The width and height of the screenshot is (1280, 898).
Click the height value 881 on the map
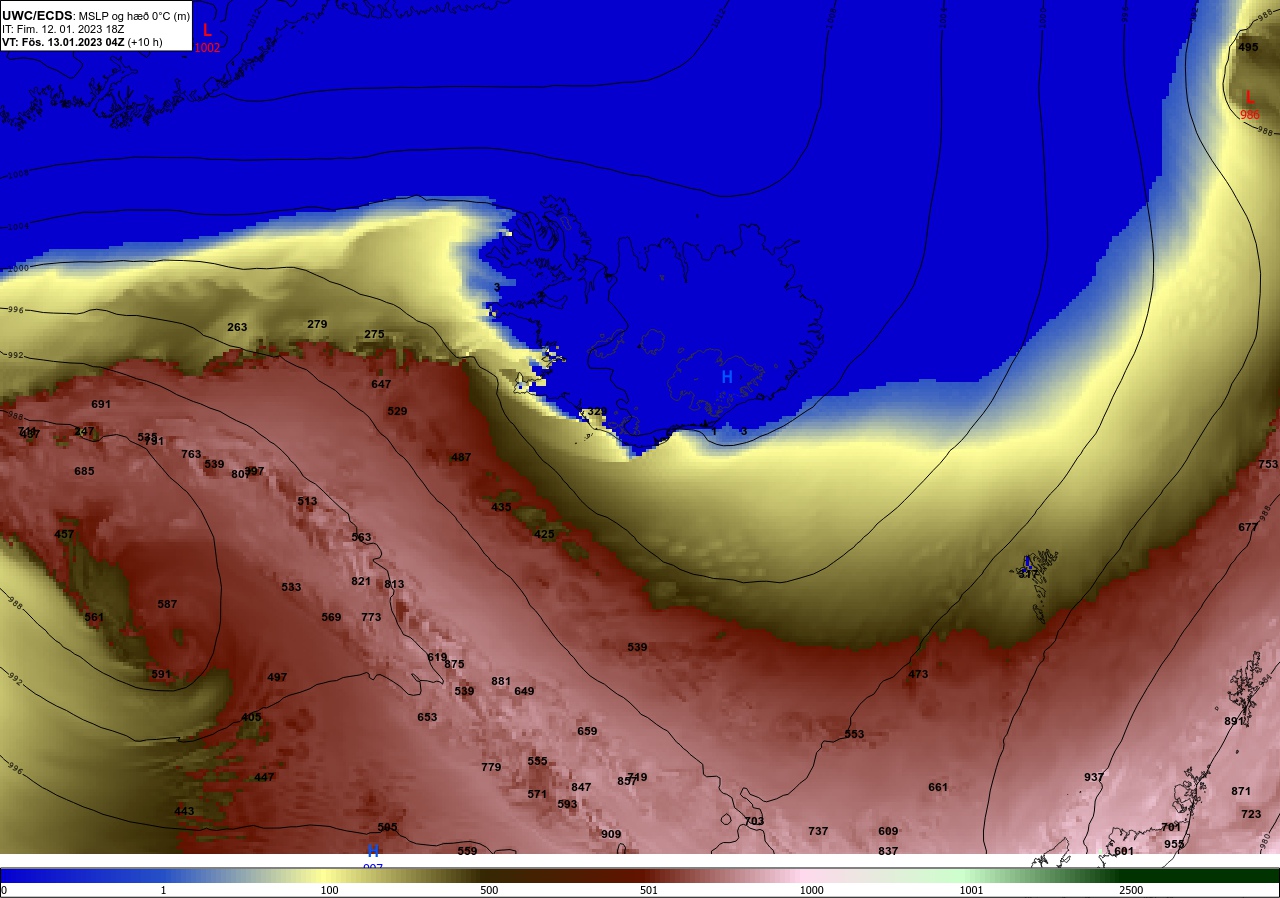(501, 682)
